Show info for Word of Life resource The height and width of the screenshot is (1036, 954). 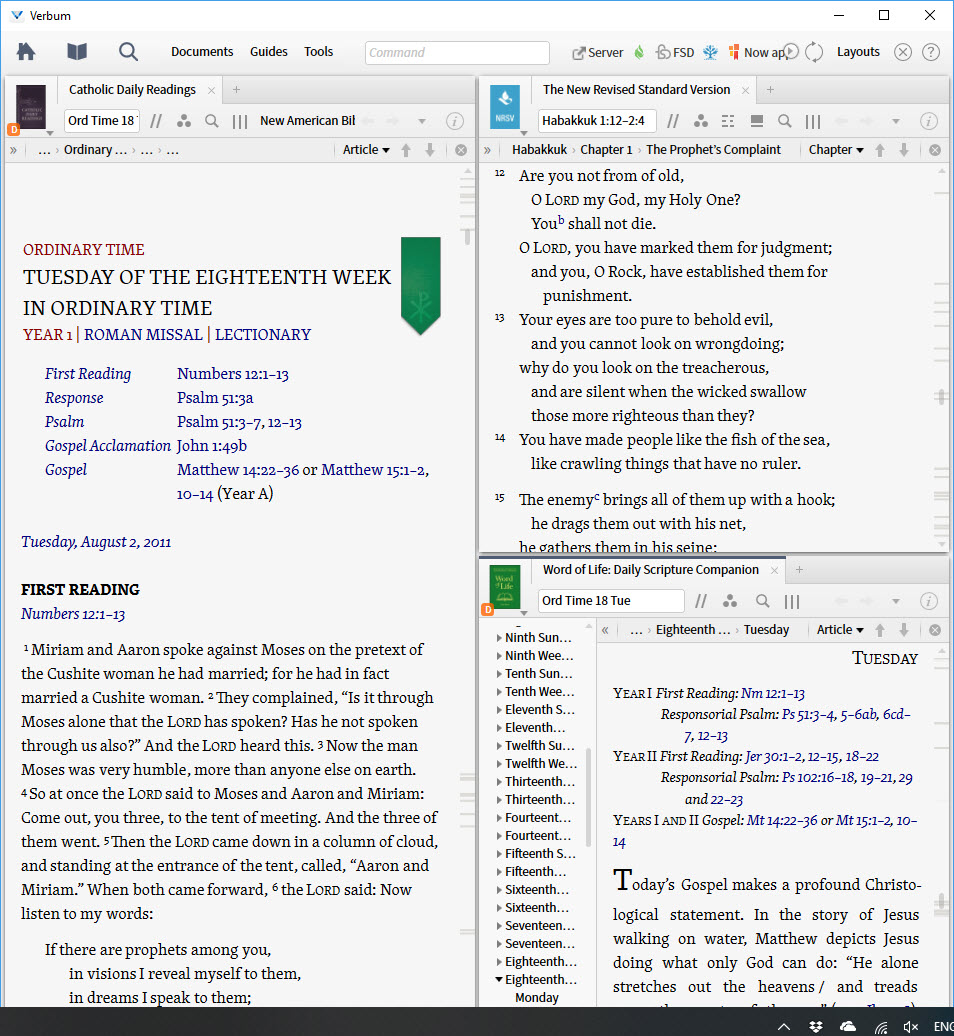pyautogui.click(x=928, y=601)
